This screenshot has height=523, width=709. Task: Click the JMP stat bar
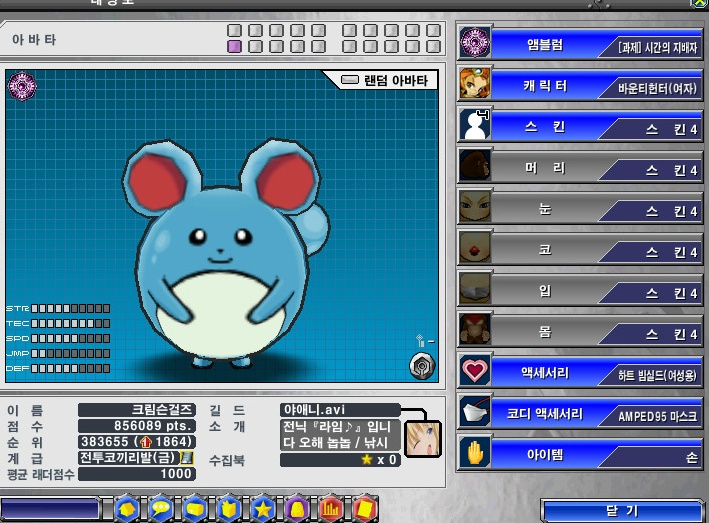70,353
